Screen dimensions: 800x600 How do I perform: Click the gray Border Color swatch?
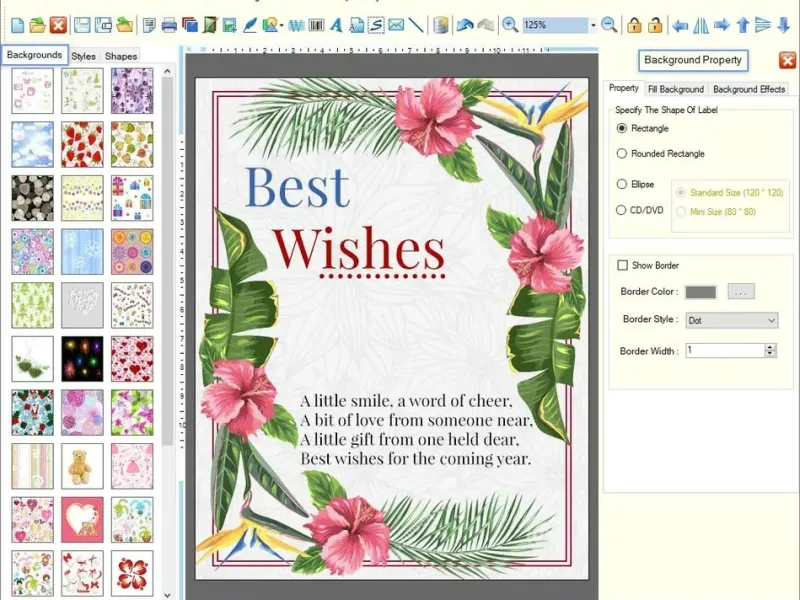coord(701,292)
